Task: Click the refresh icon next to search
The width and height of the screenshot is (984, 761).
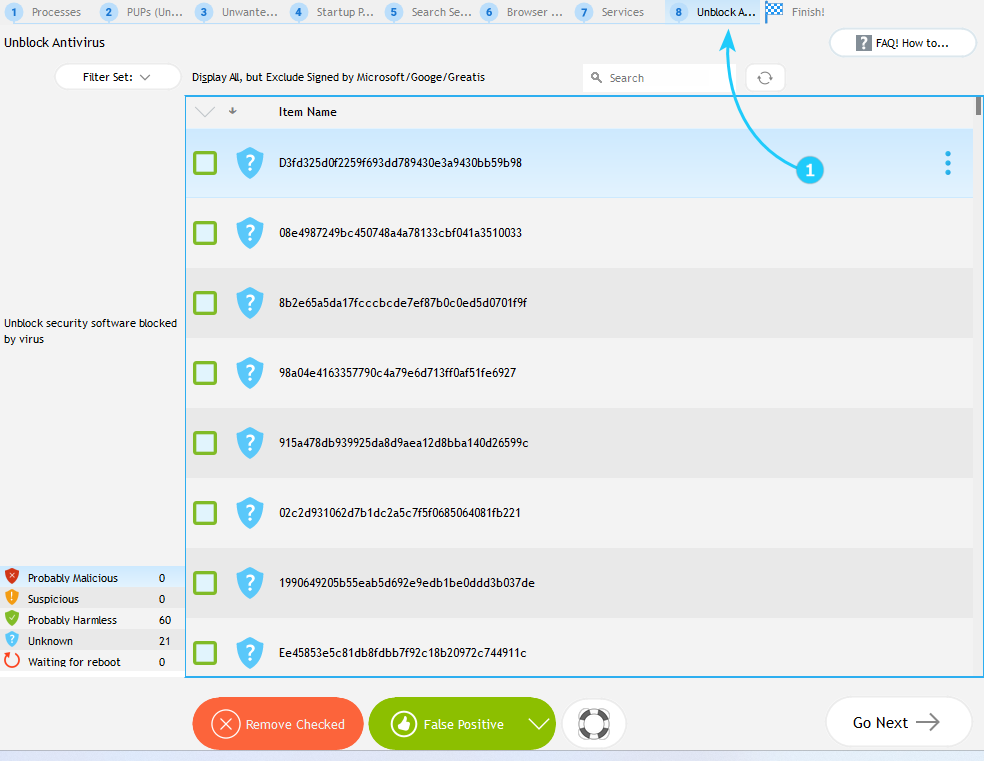Action: pyautogui.click(x=765, y=78)
